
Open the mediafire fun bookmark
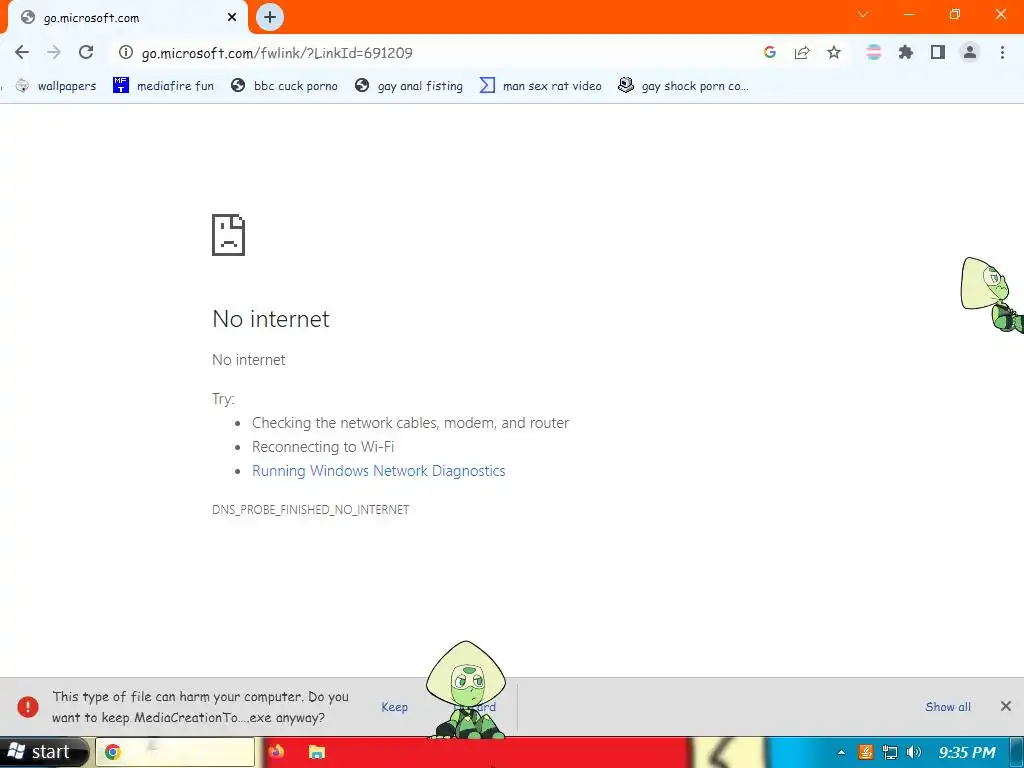pyautogui.click(x=163, y=86)
